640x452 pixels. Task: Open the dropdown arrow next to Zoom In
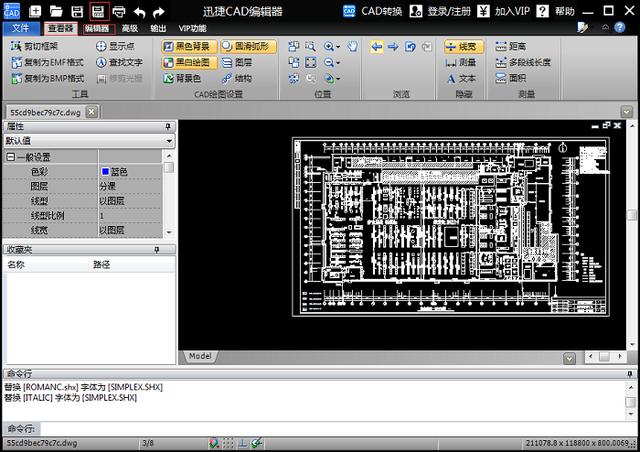[x=338, y=47]
